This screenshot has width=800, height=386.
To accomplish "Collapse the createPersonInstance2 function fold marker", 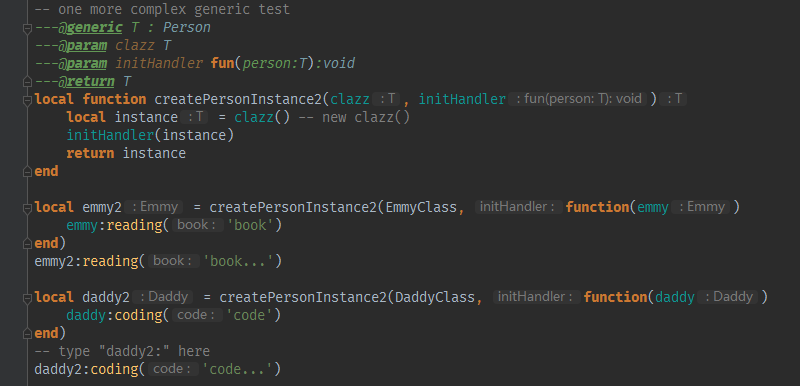I will tap(27, 100).
